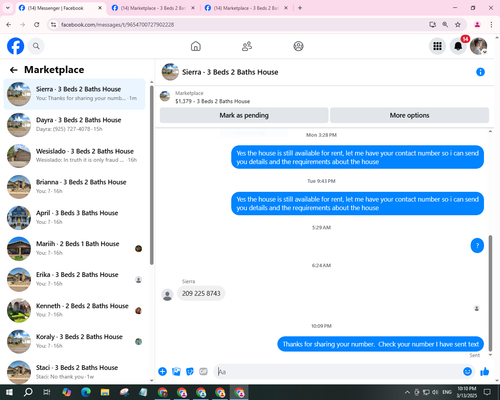Screen dimensions: 500x400
Task: Open Windows taskbar search
Action: pos(28,392)
